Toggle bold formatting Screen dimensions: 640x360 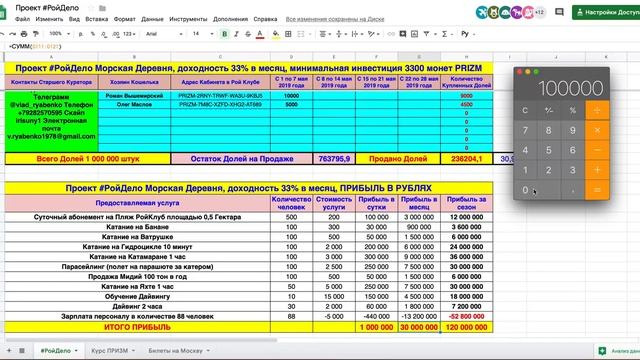click(x=224, y=34)
